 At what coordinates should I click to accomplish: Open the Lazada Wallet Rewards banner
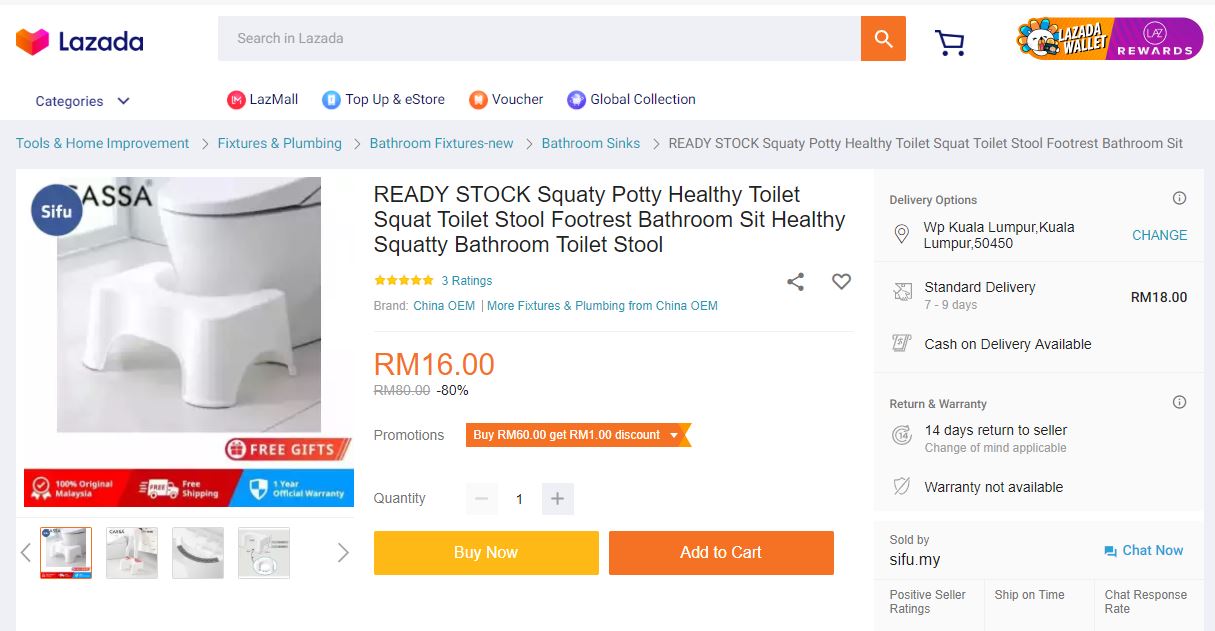point(1108,39)
